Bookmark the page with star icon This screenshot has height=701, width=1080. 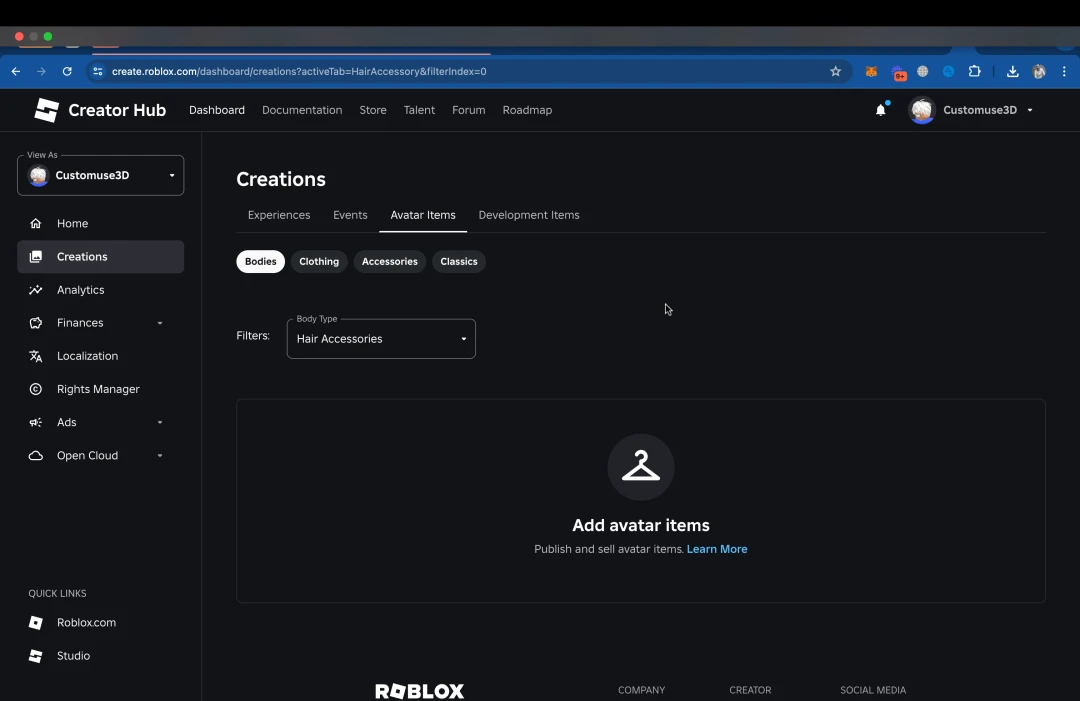coord(835,71)
